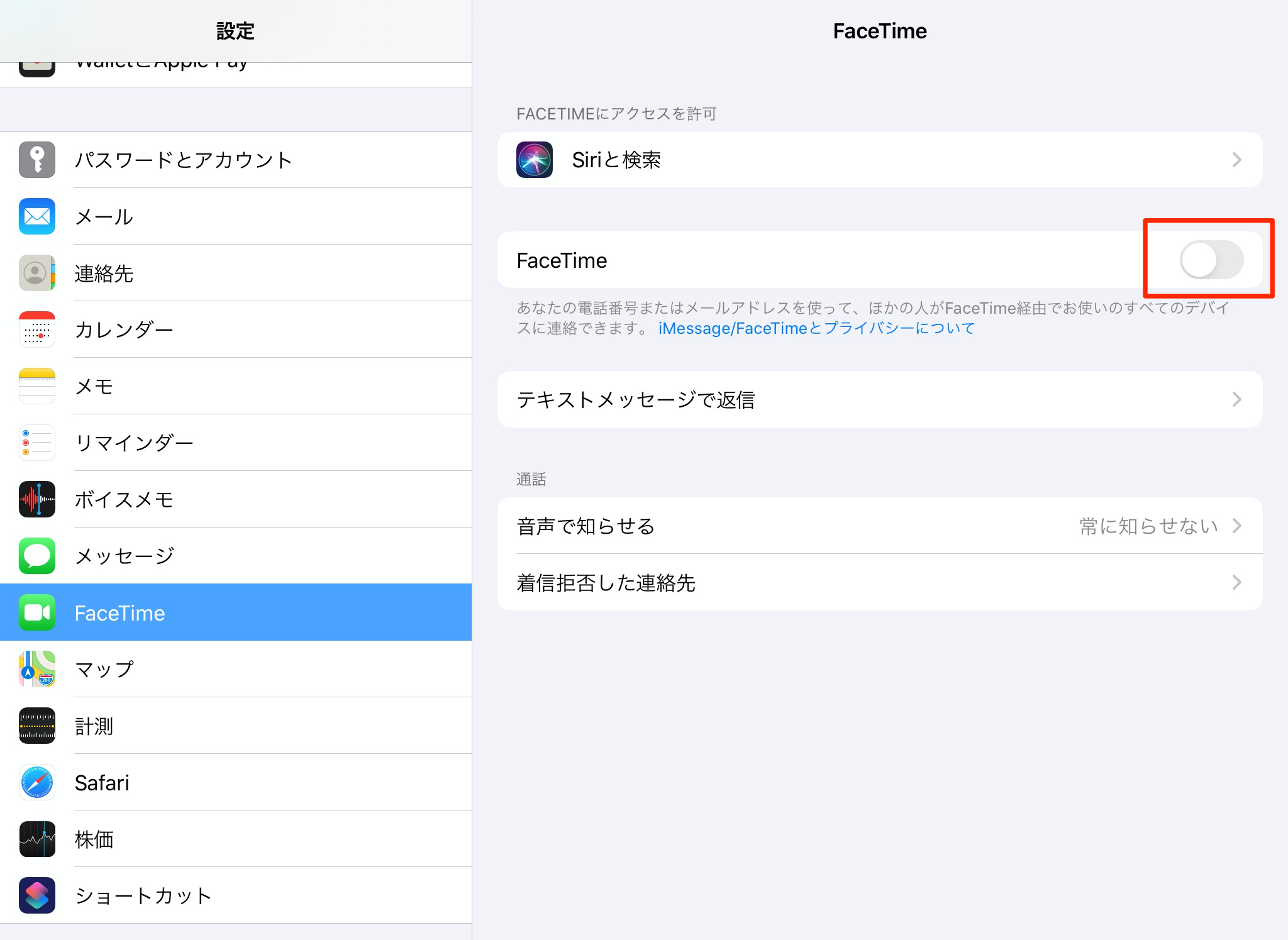Tap the Stocks (株価) chart icon
1288x940 pixels.
[x=37, y=839]
